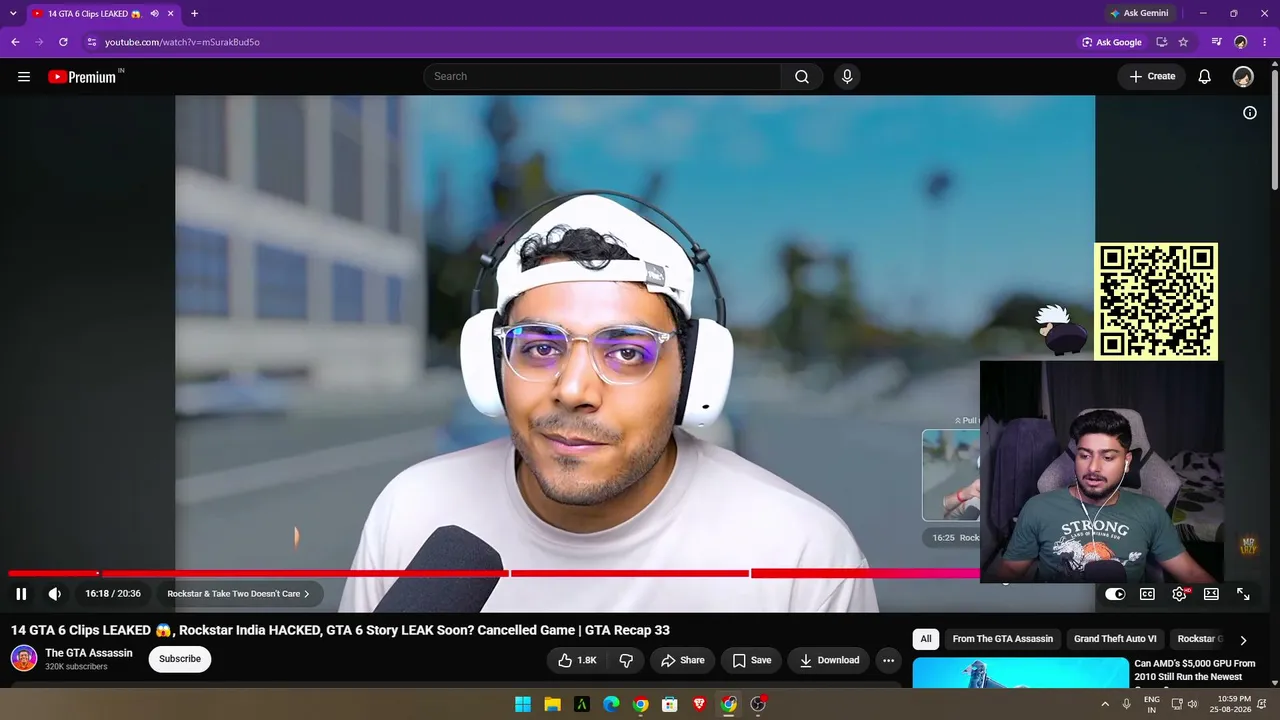
Task: Go back in browser history
Action: [x=15, y=42]
